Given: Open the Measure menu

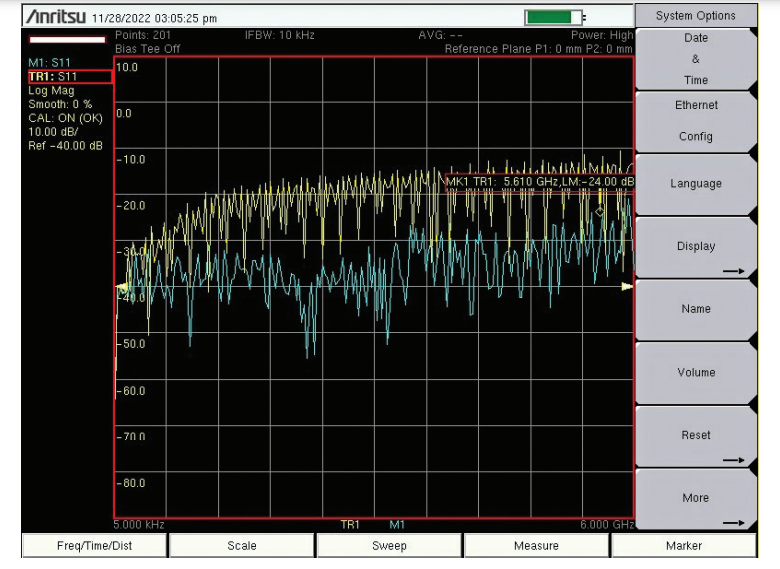Looking at the screenshot, I should click(536, 546).
